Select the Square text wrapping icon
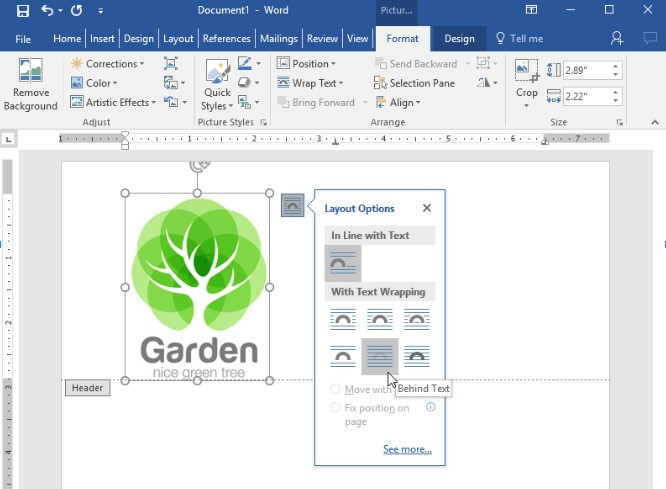This screenshot has width=666, height=489. 343,319
